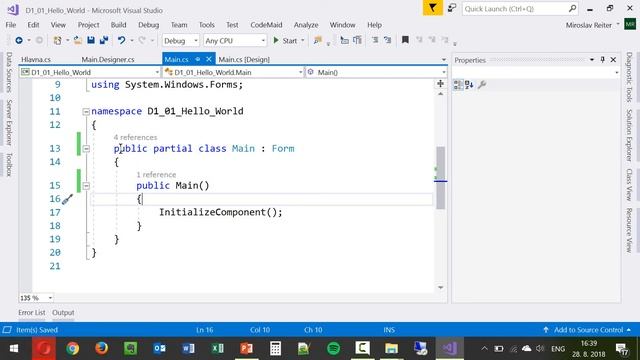Open Chrome from the Windows taskbar
The height and width of the screenshot is (360, 640).
click(x=73, y=349)
